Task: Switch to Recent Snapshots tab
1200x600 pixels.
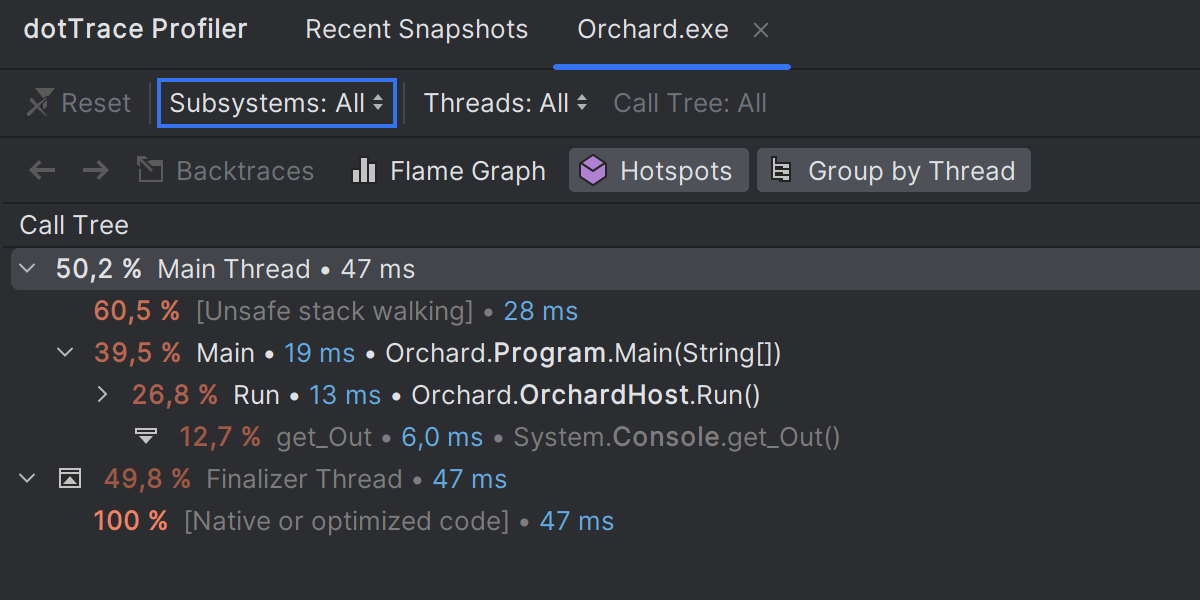Action: (416, 30)
